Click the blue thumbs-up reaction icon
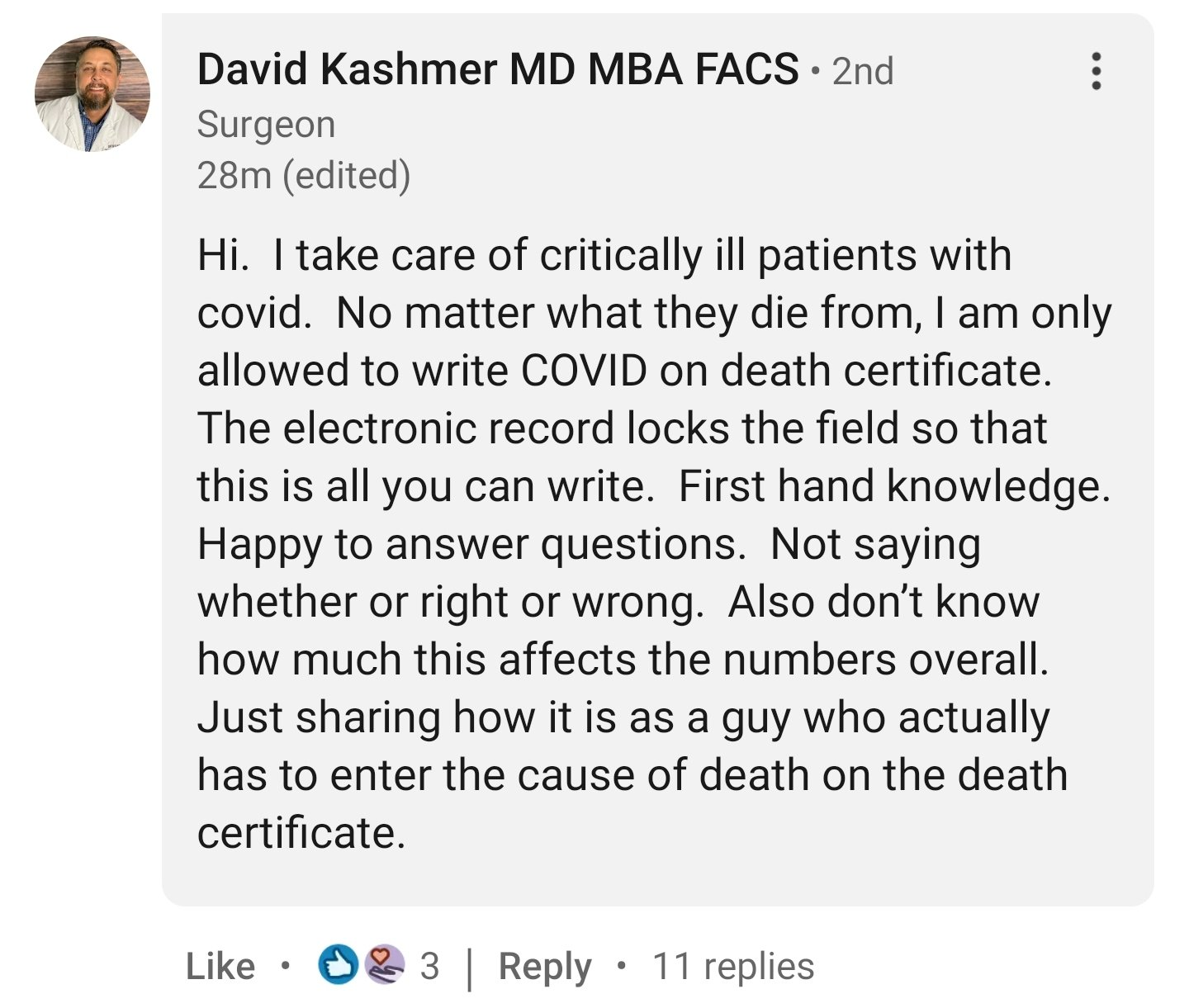Viewport: 1189px width, 1008px height. [338, 965]
